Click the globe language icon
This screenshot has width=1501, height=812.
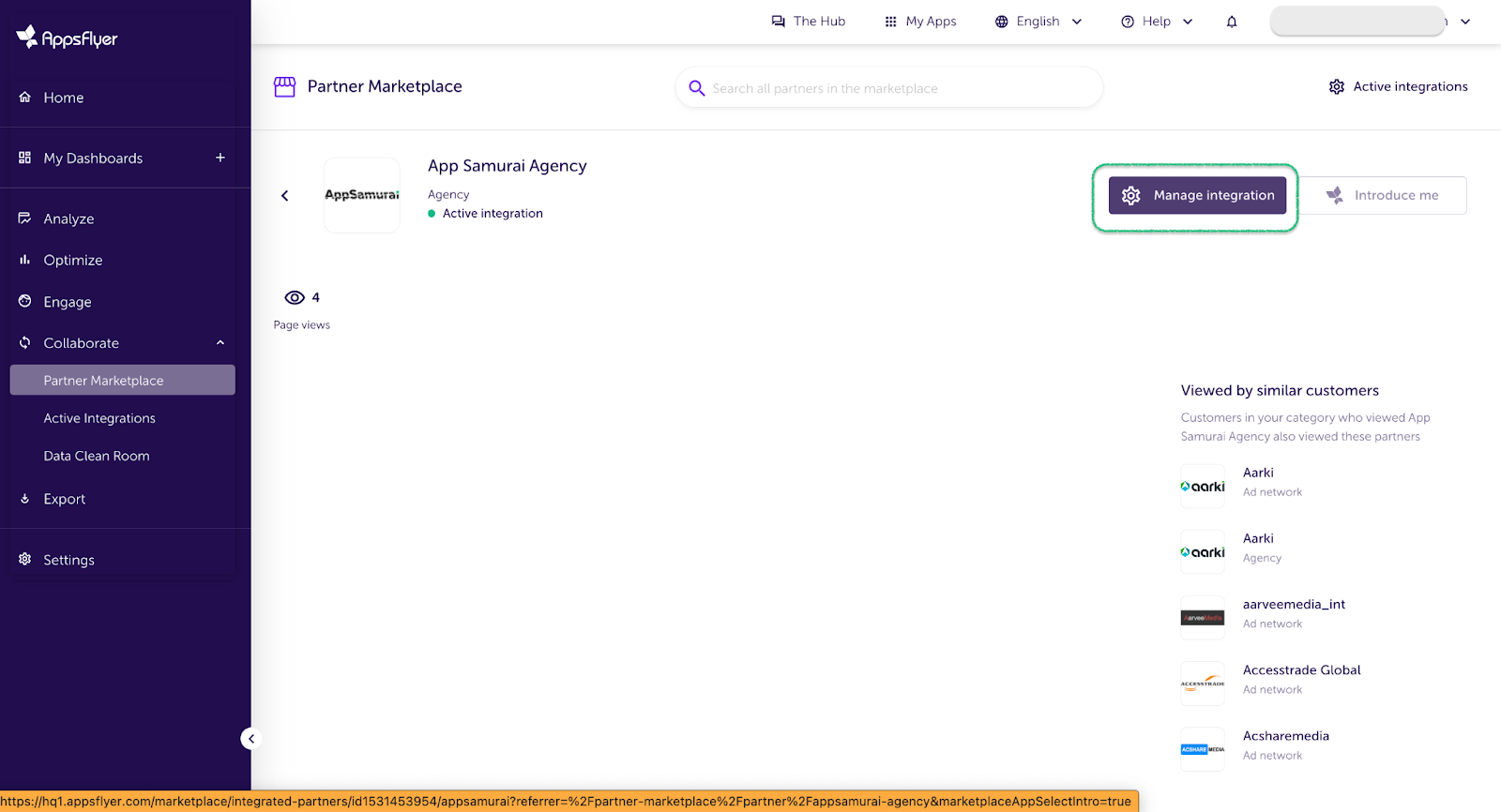(1002, 22)
